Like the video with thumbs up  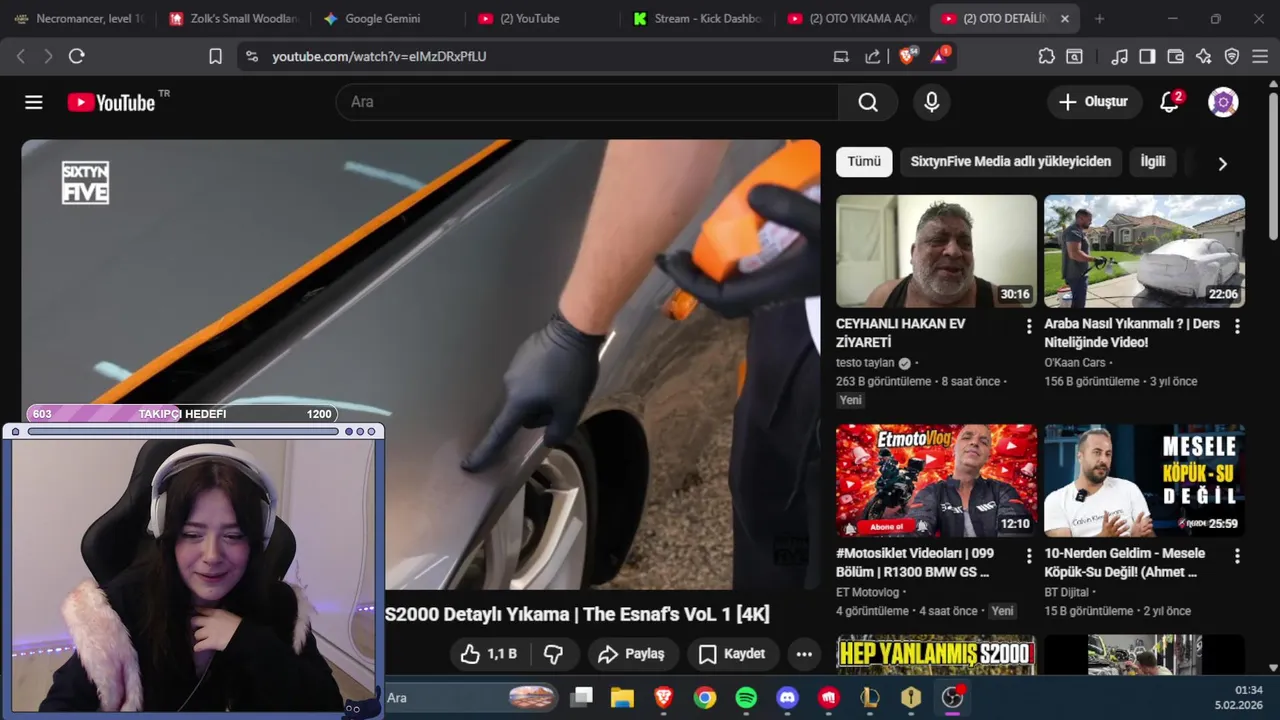(x=489, y=654)
